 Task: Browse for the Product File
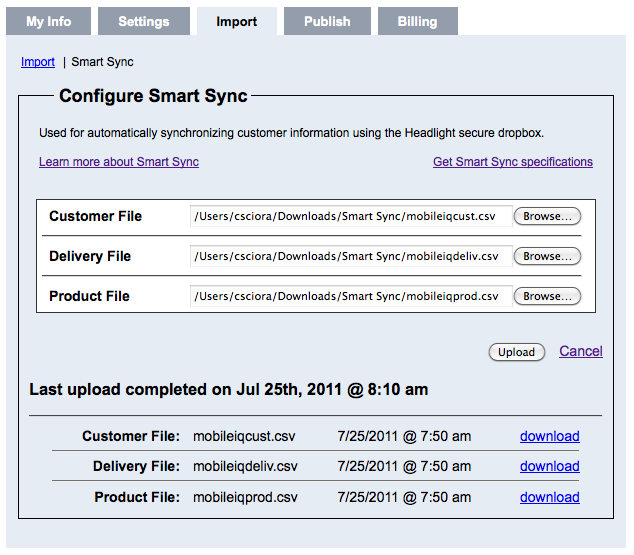547,296
